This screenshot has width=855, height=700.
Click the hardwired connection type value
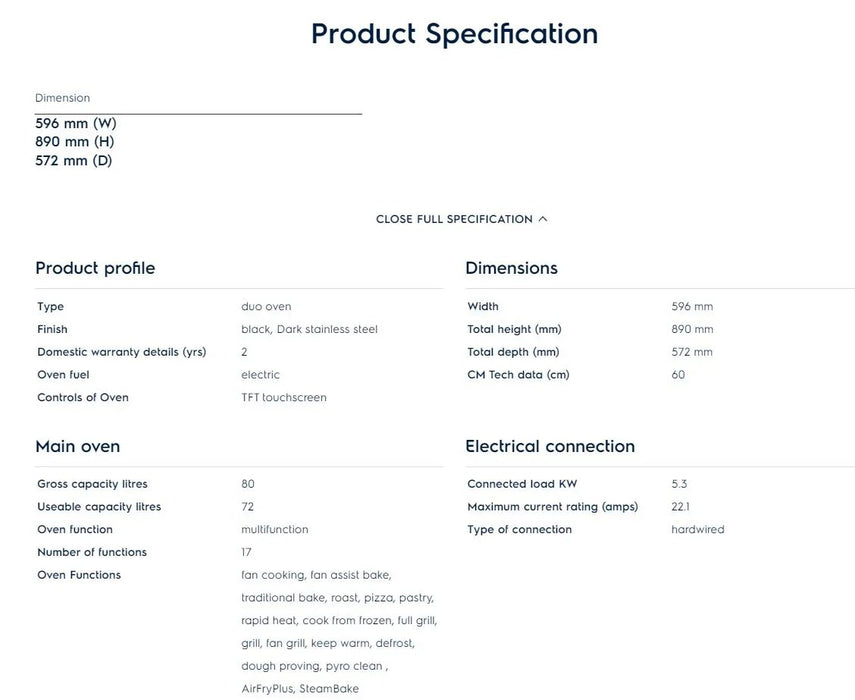coord(698,530)
